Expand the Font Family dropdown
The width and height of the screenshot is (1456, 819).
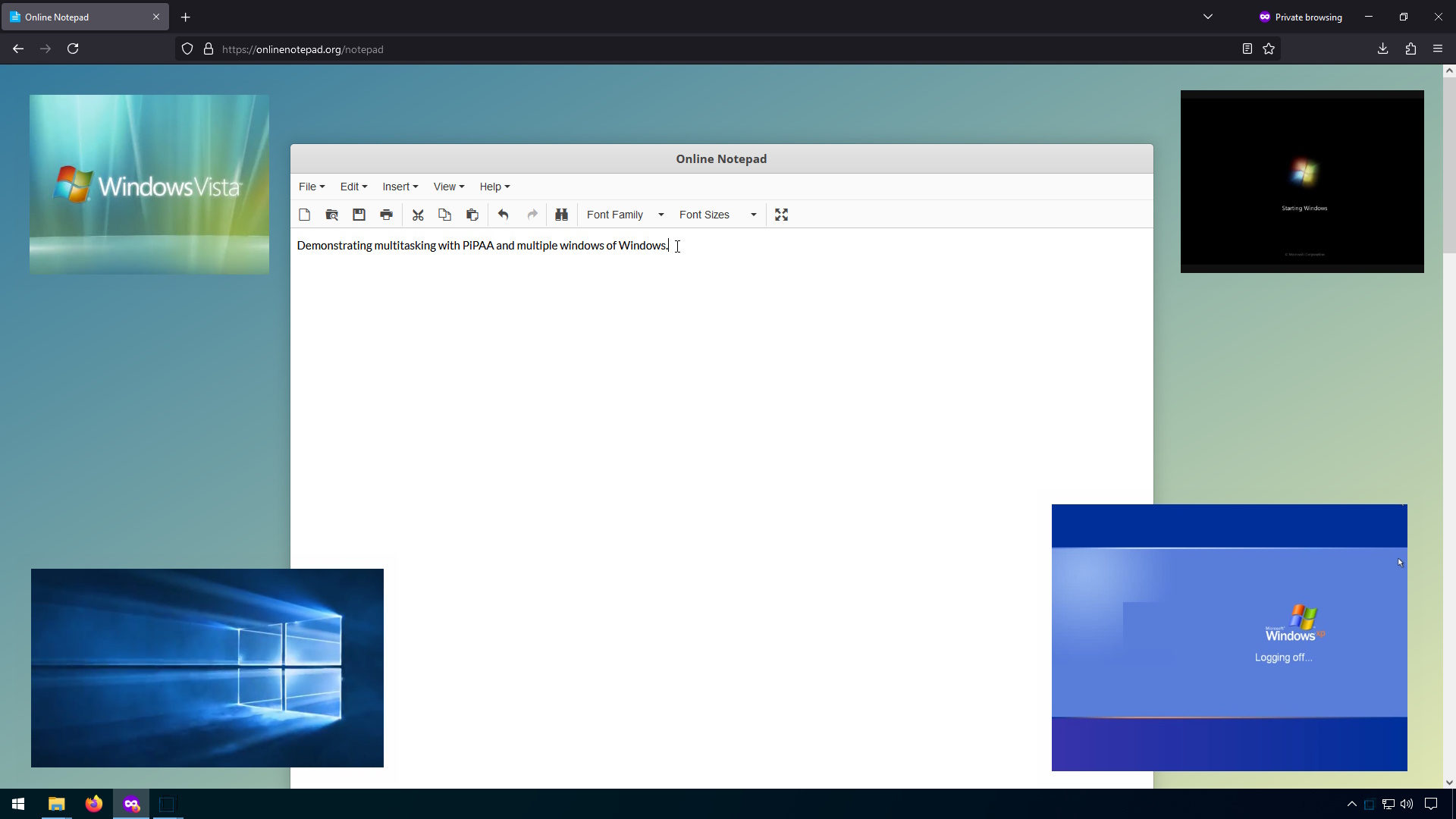pos(625,215)
